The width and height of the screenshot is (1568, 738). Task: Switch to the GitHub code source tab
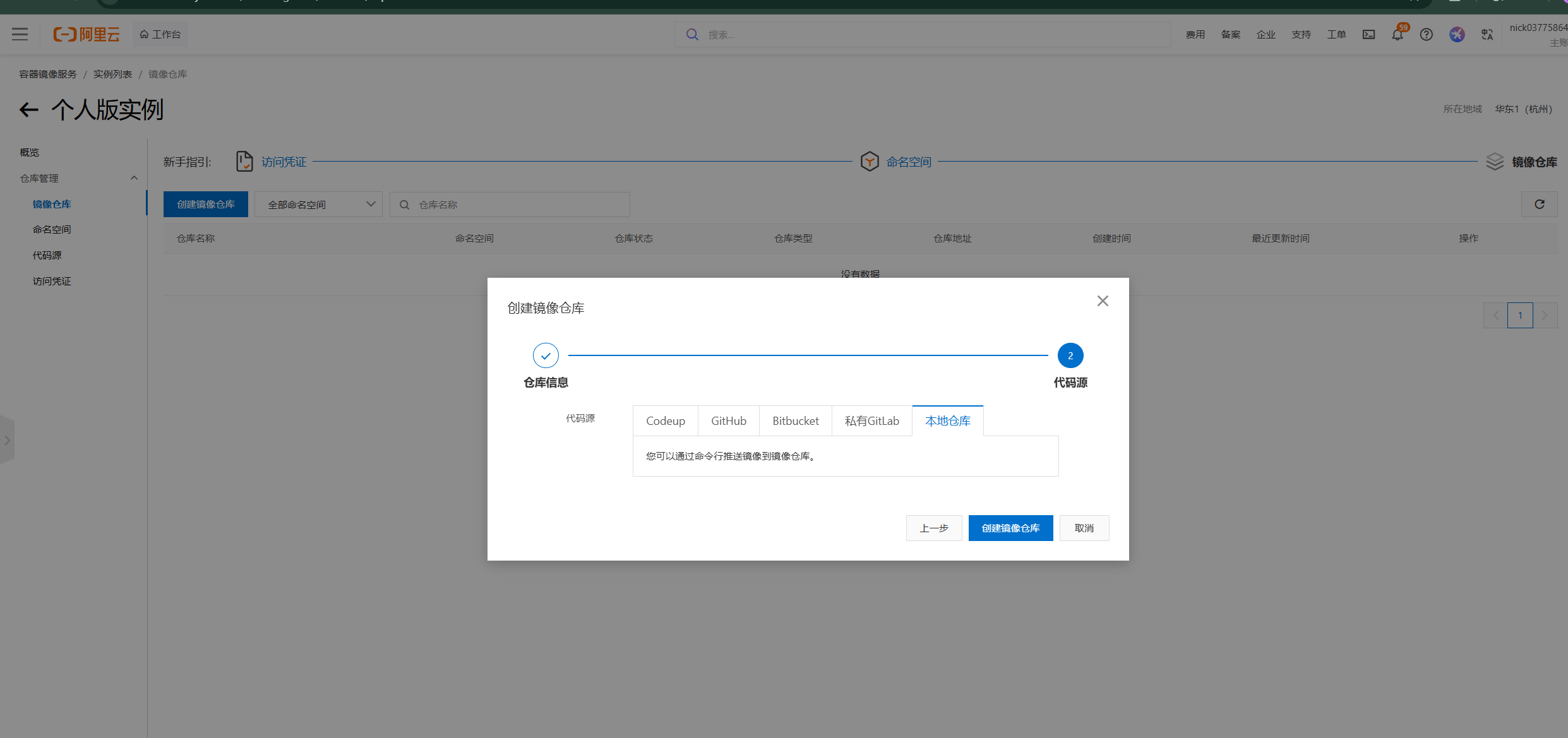728,421
